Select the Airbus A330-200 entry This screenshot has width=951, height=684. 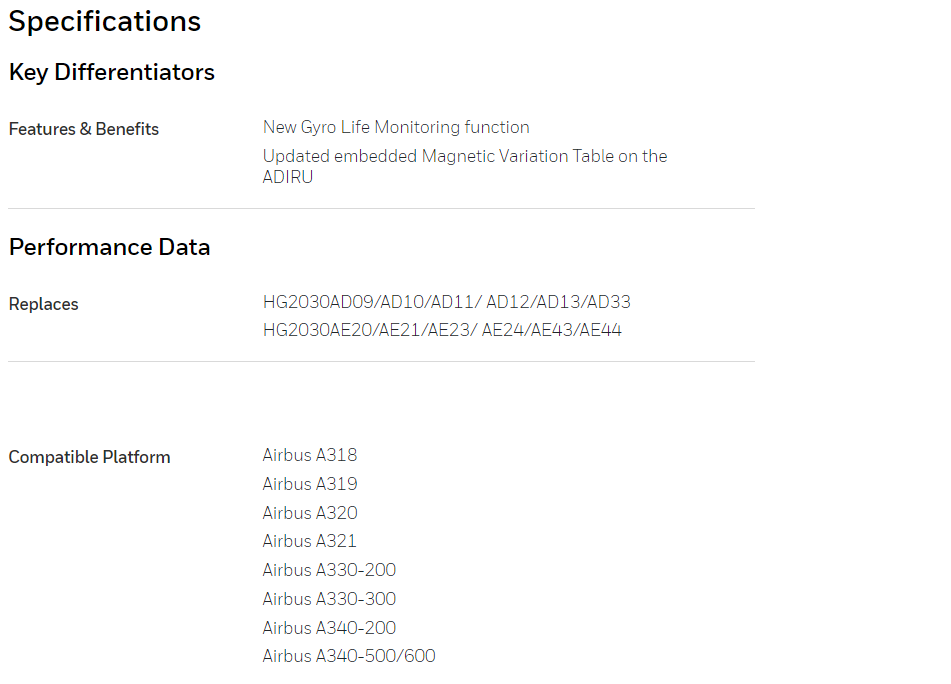click(329, 570)
